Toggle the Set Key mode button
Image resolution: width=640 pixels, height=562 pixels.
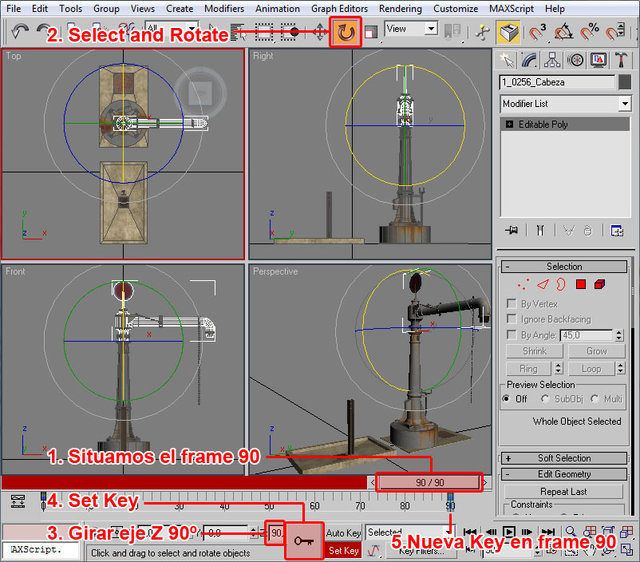(x=343, y=550)
